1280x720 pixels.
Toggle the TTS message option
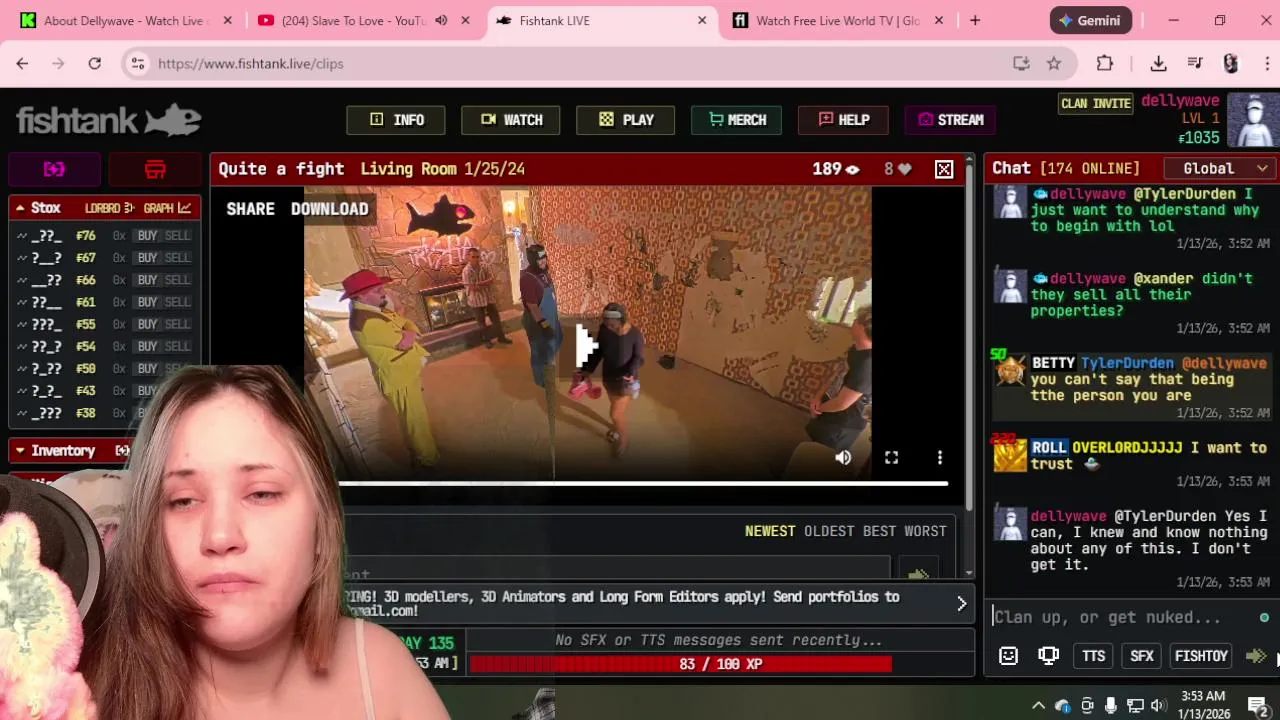click(x=1094, y=656)
